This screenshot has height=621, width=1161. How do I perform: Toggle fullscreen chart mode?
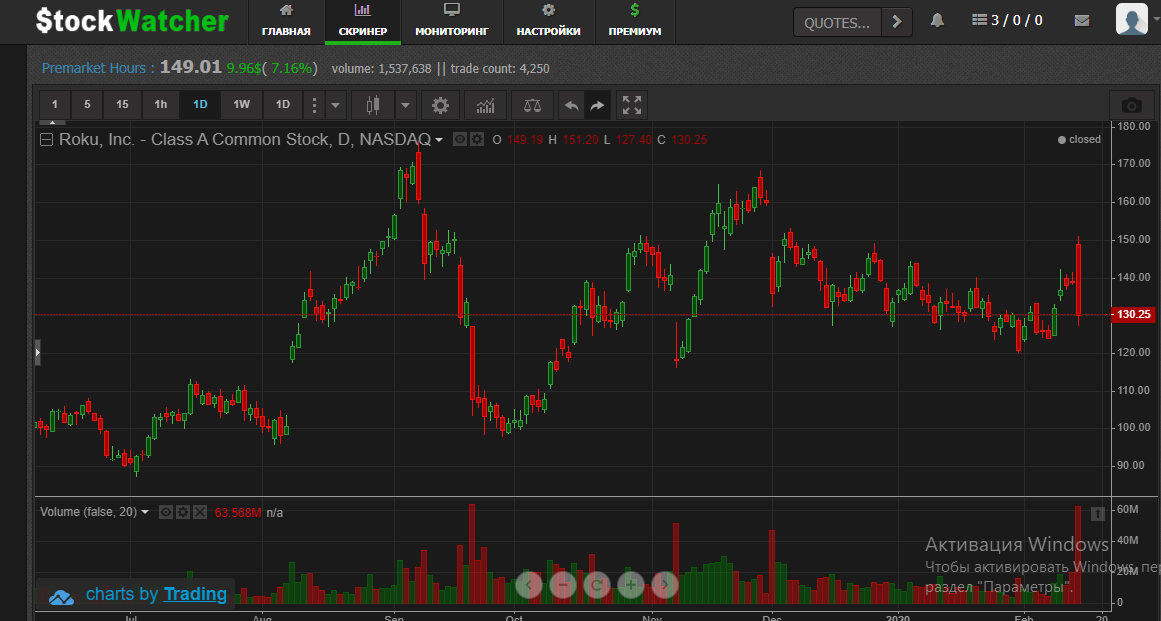coord(631,105)
